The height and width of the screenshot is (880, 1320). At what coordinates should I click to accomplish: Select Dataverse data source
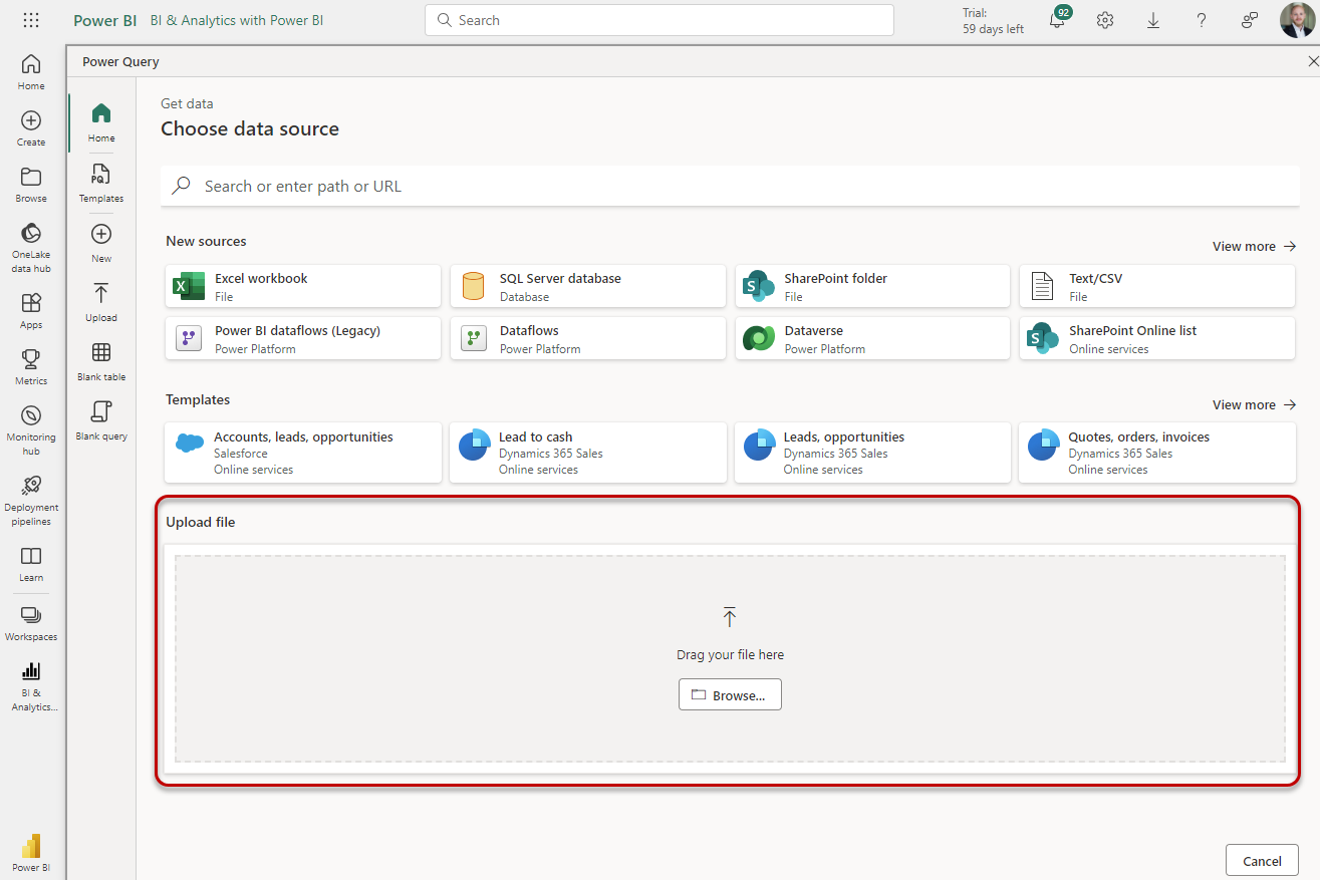click(x=873, y=339)
